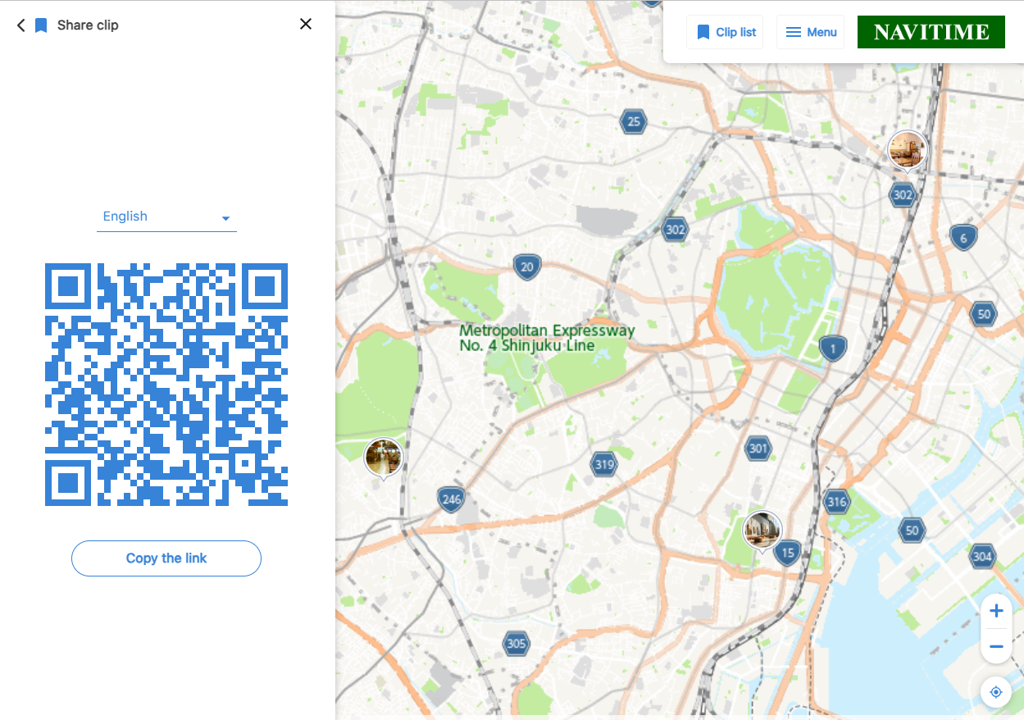
Task: Click route 6 shield on map
Action: click(963, 238)
